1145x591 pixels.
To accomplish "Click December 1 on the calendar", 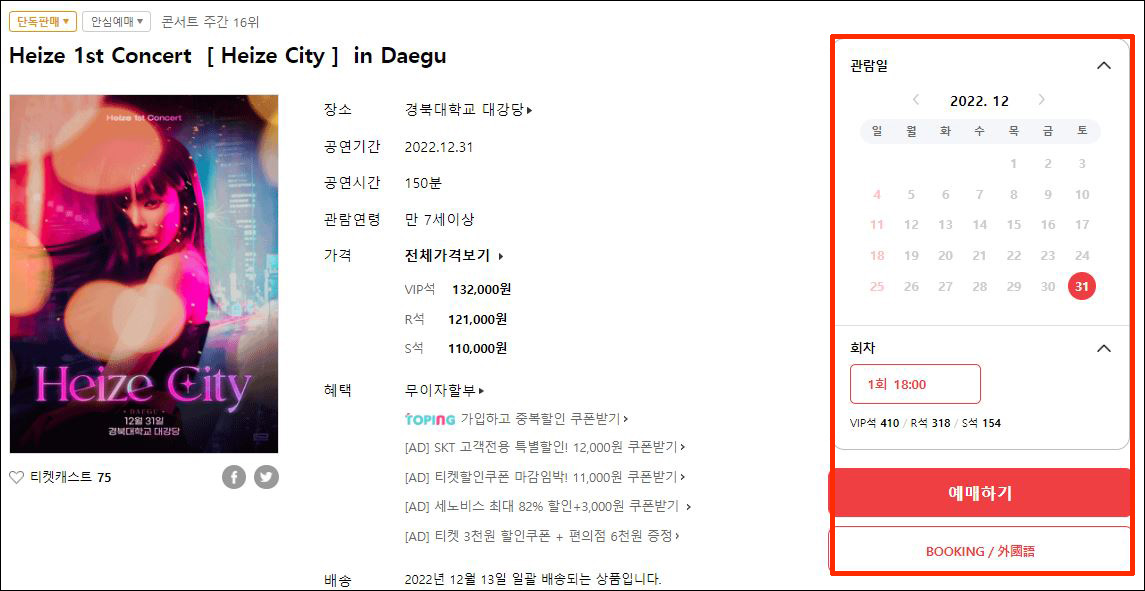I will coord(1014,164).
